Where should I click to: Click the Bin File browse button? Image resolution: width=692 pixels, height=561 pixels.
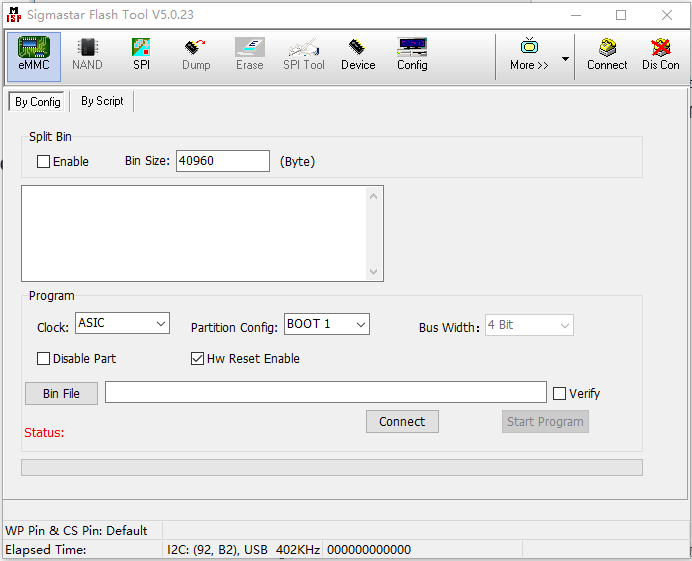point(61,394)
